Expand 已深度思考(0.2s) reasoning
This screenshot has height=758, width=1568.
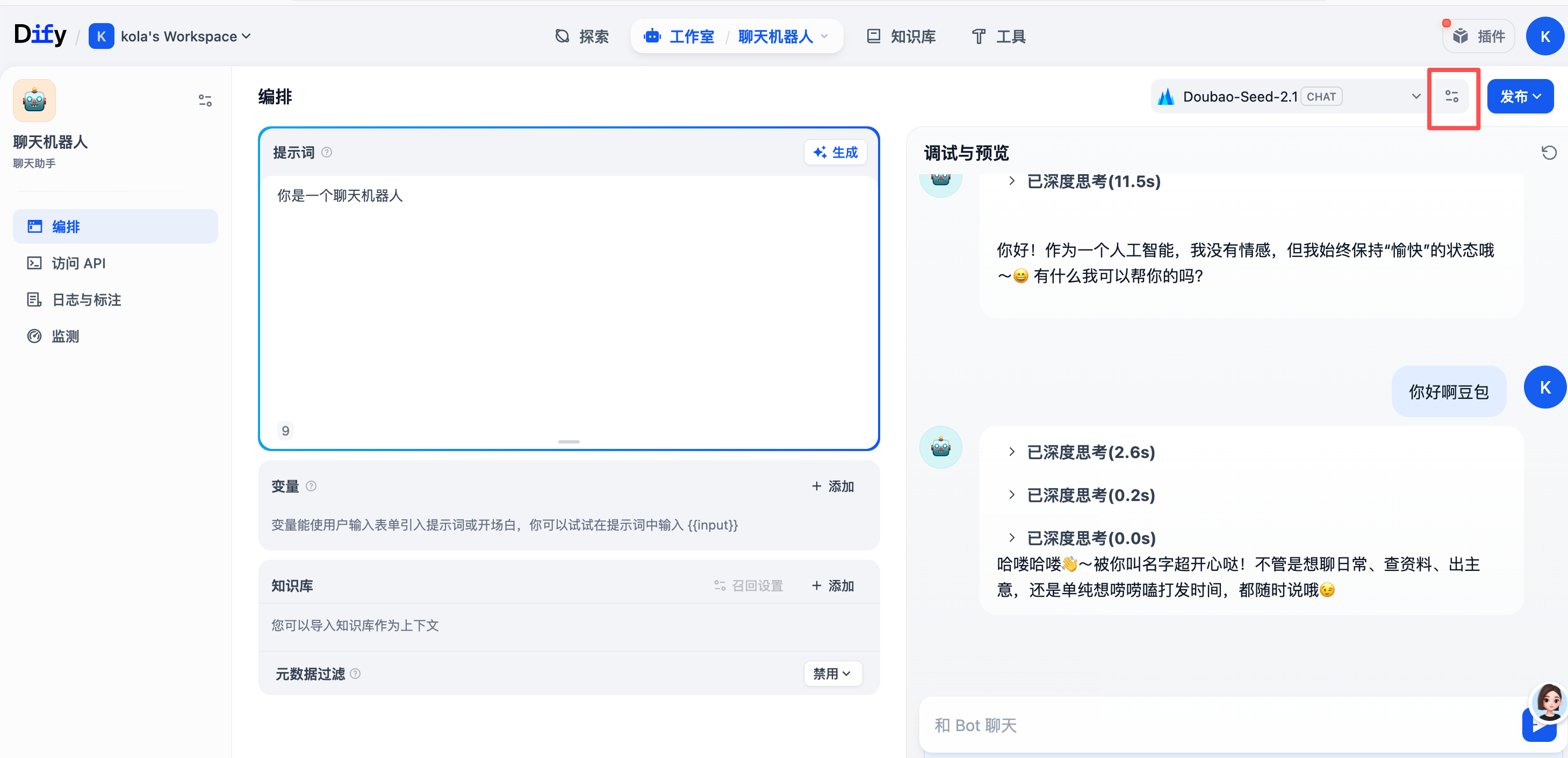click(1082, 495)
